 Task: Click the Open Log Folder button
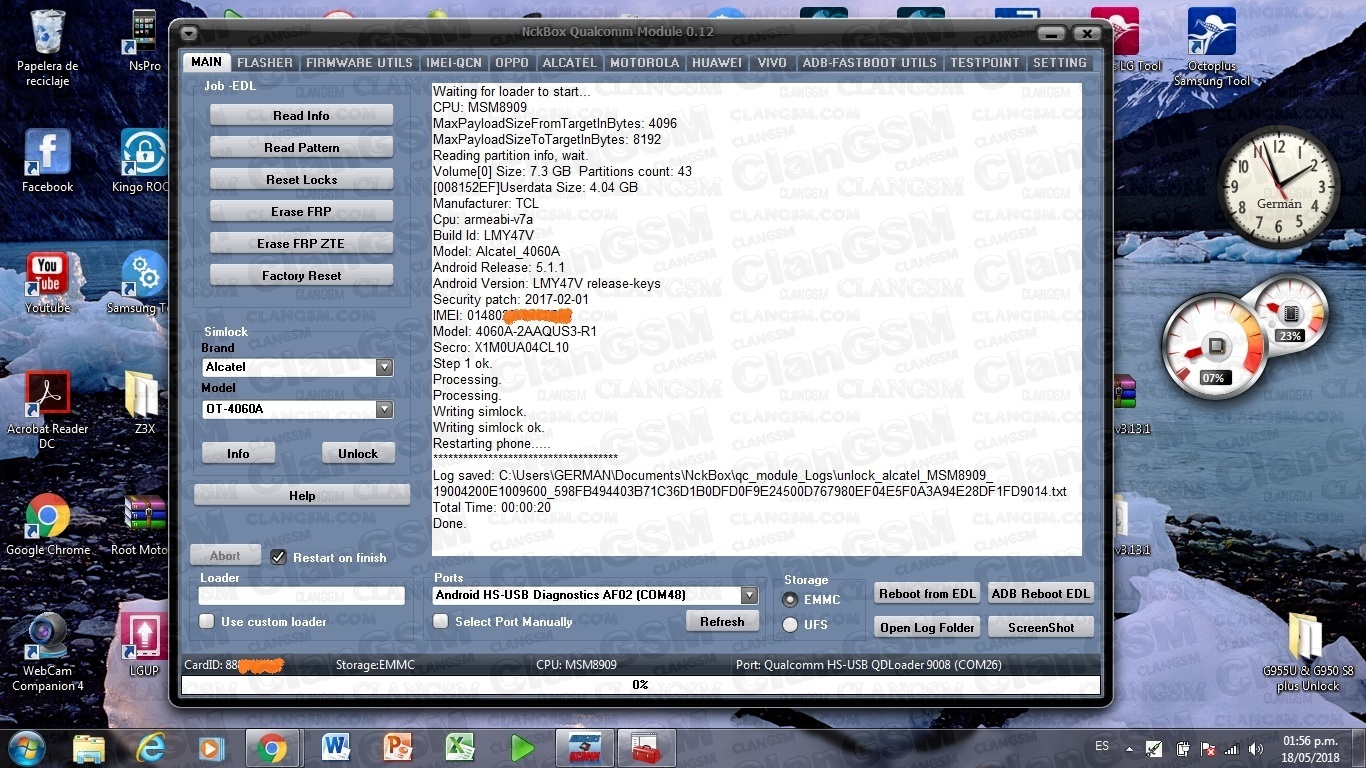tap(927, 627)
